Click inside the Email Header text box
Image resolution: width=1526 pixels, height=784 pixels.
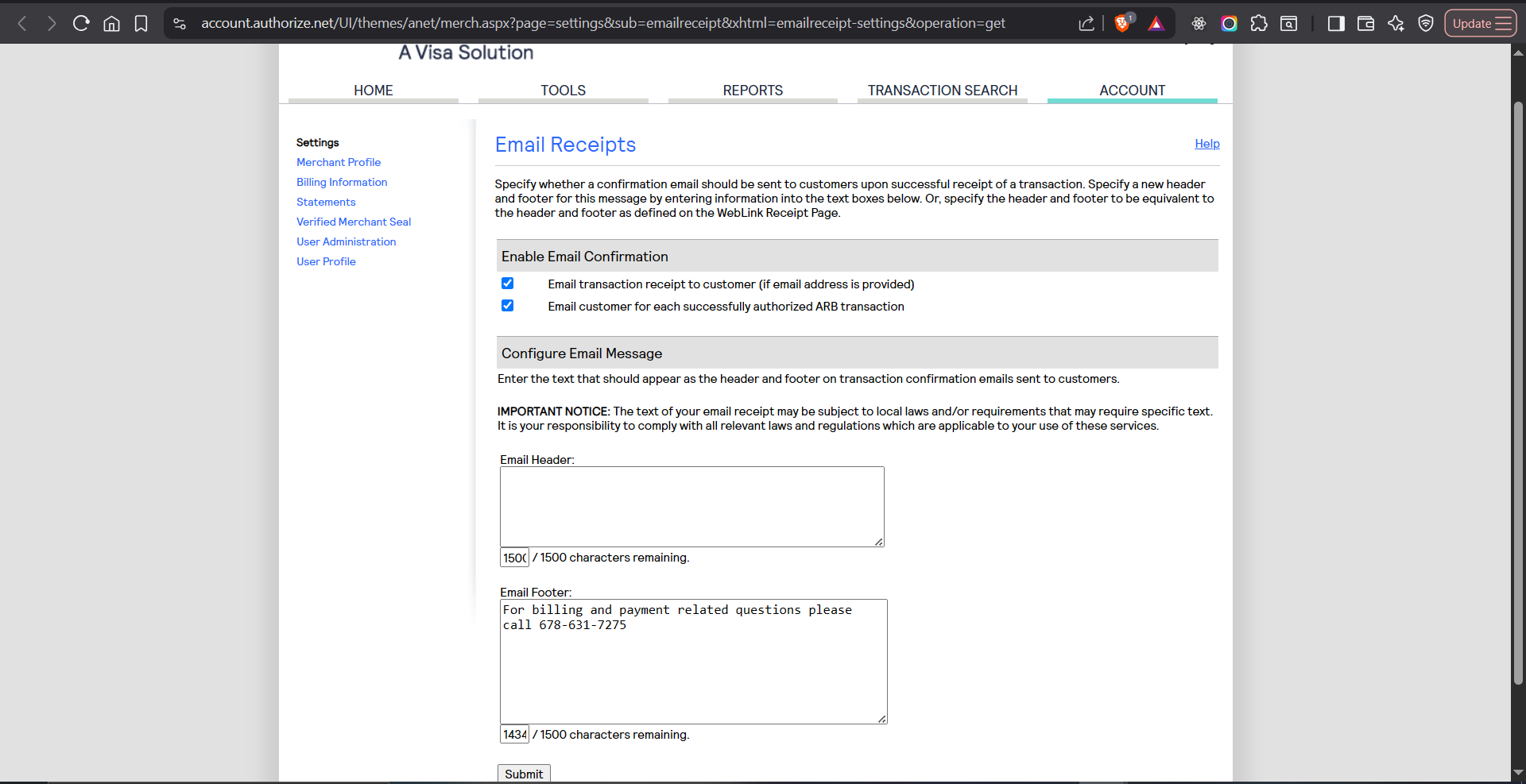point(691,506)
